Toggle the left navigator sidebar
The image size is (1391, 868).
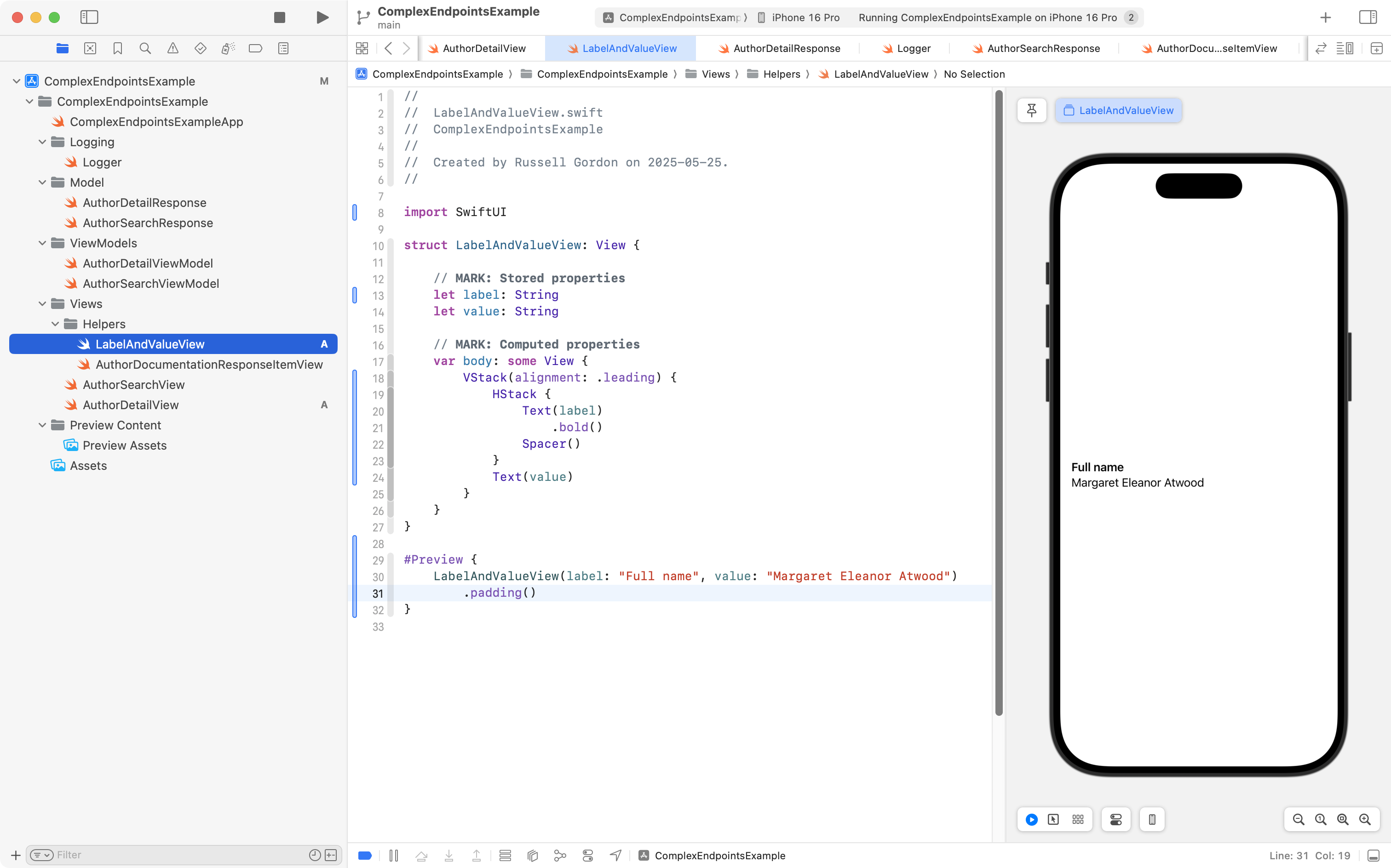pyautogui.click(x=89, y=17)
